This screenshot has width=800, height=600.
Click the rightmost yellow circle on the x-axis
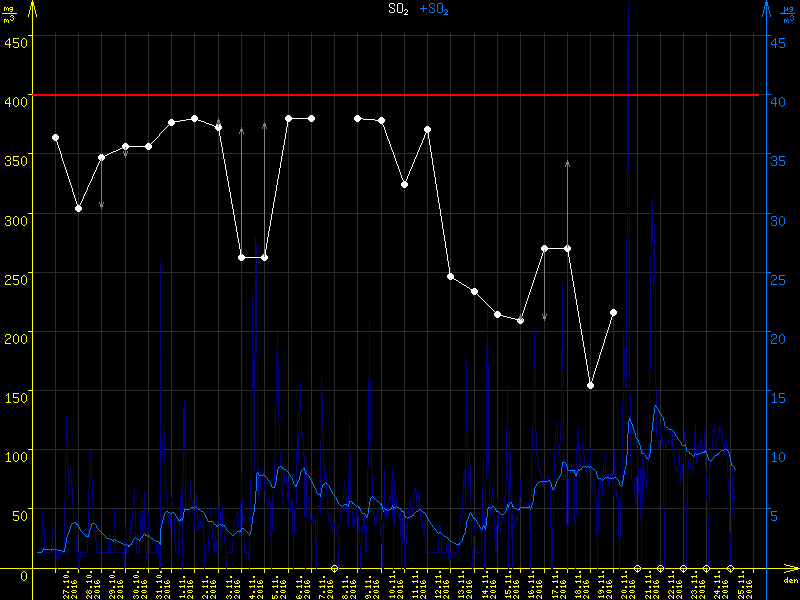pyautogui.click(x=729, y=568)
